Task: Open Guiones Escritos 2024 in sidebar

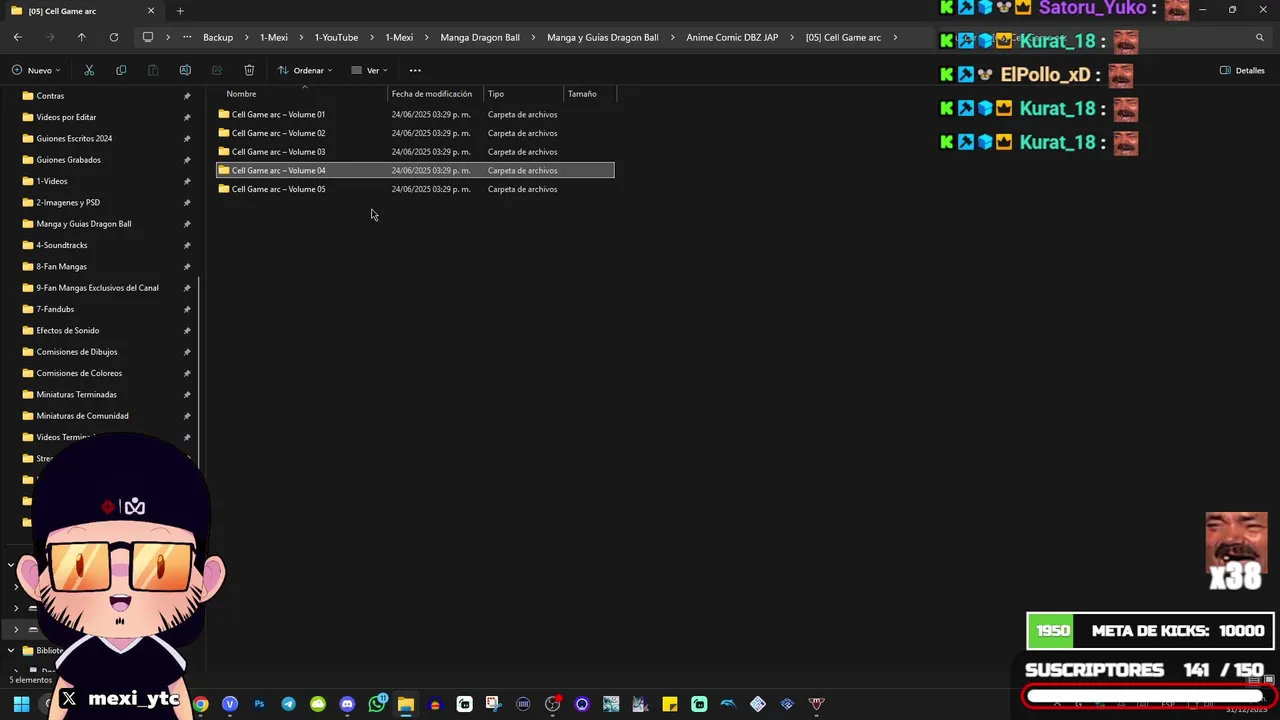Action: (x=74, y=138)
